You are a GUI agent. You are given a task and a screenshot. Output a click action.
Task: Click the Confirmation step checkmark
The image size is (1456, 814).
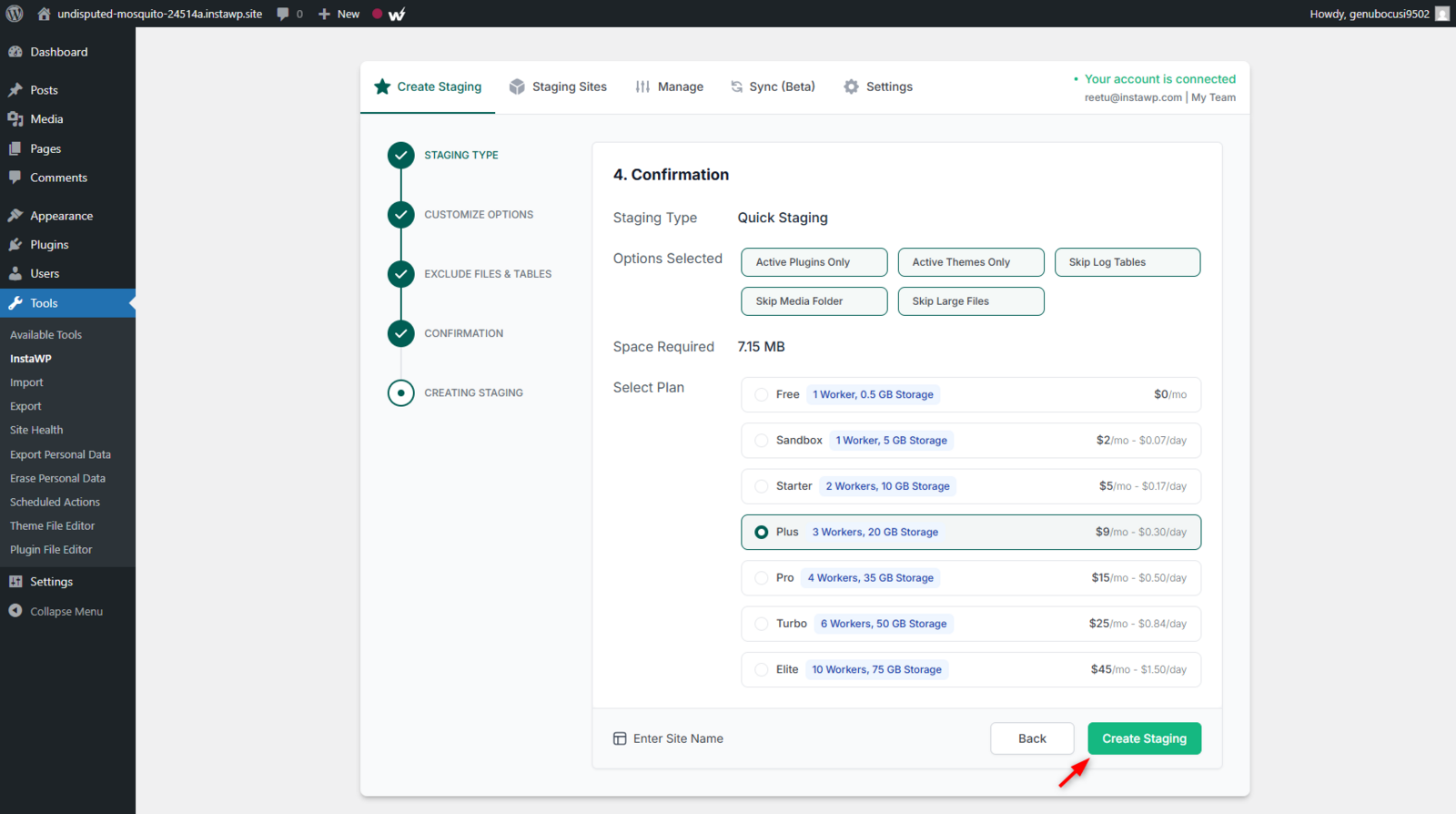coord(400,333)
